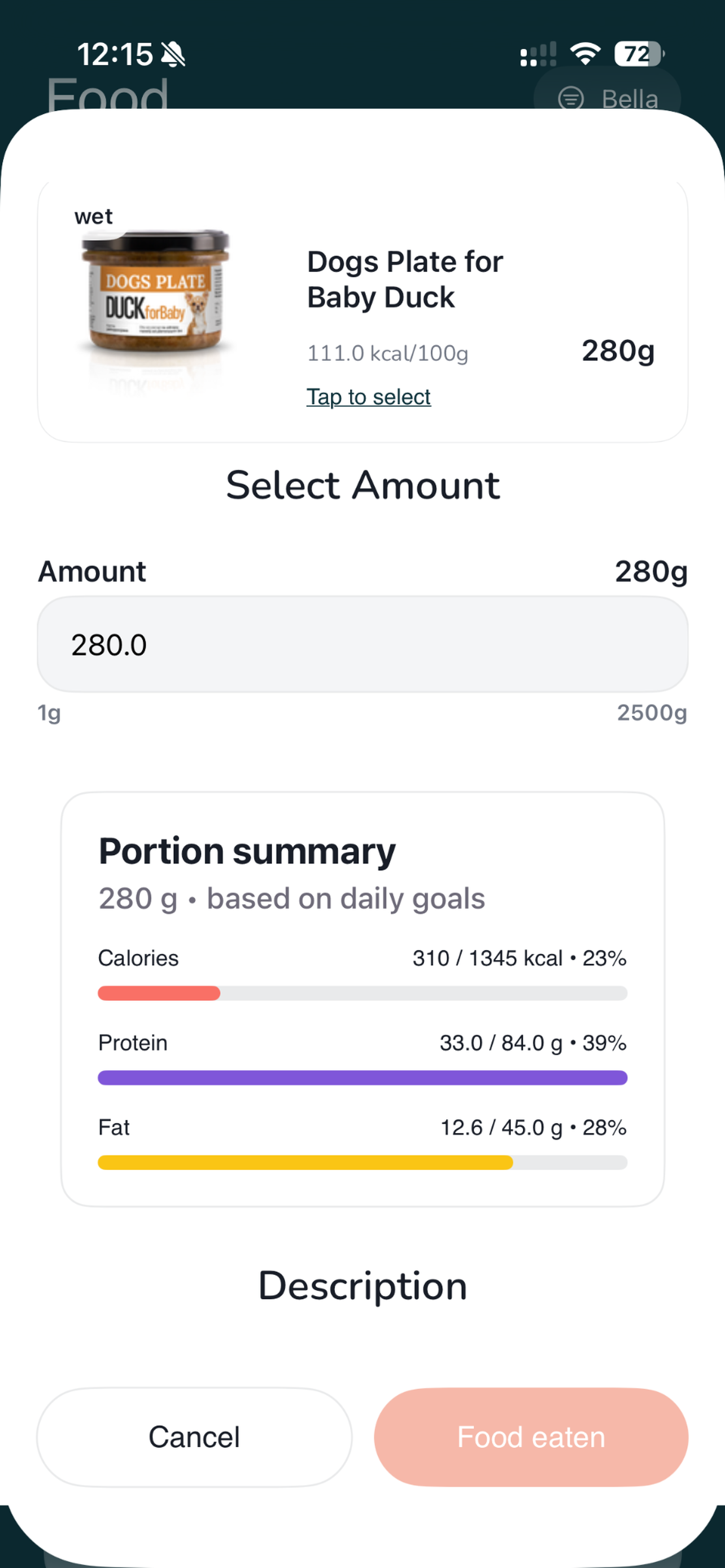Tap the yellow Fat progress bar
725x1568 pixels.
click(305, 1162)
